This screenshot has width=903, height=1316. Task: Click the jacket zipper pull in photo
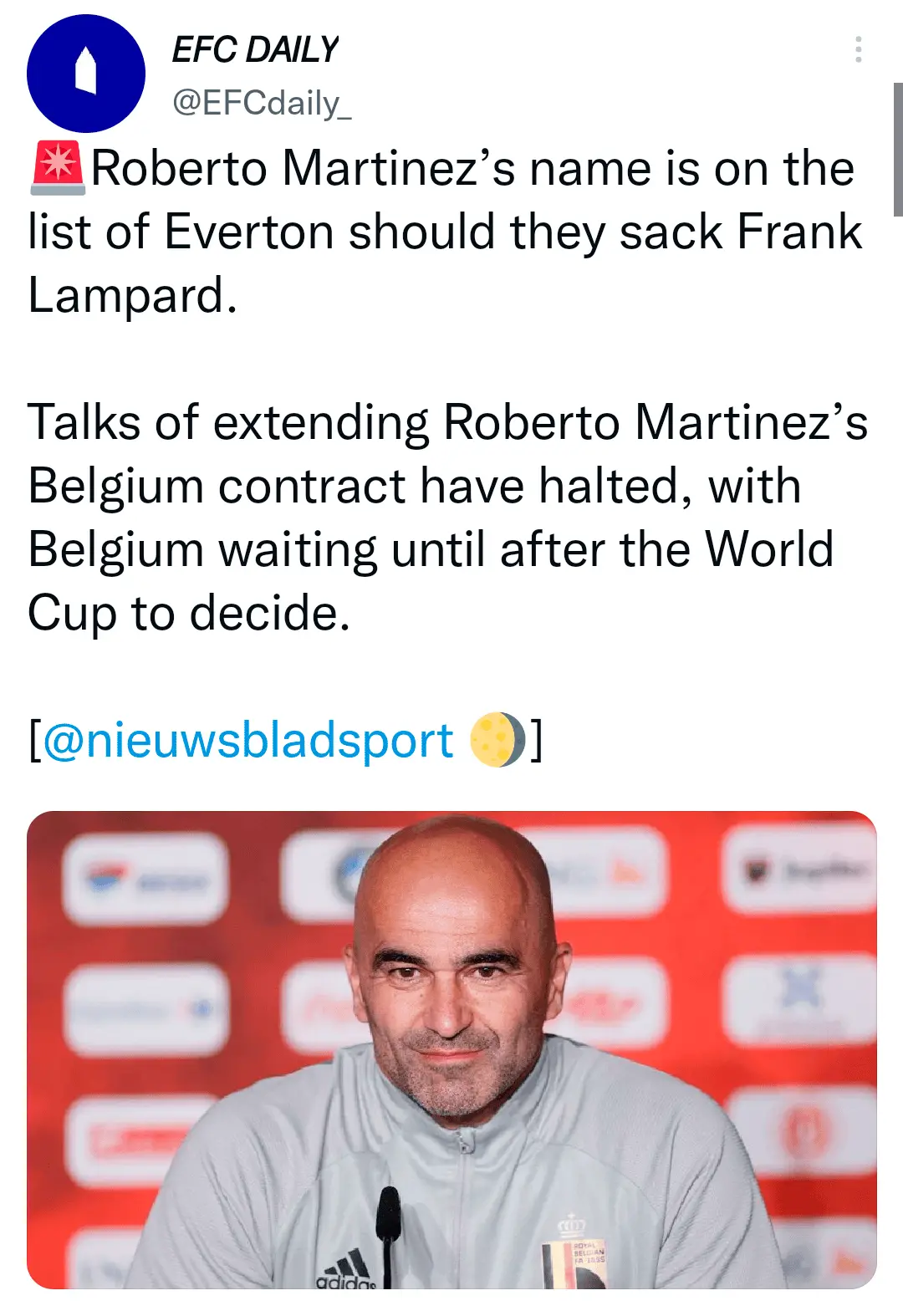[x=465, y=1144]
